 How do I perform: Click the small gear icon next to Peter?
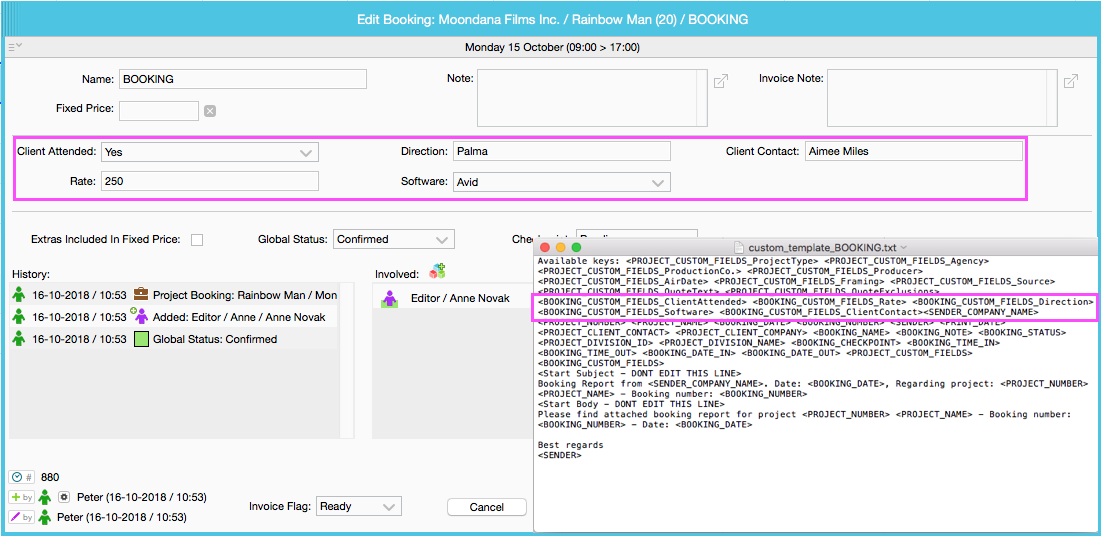63,497
